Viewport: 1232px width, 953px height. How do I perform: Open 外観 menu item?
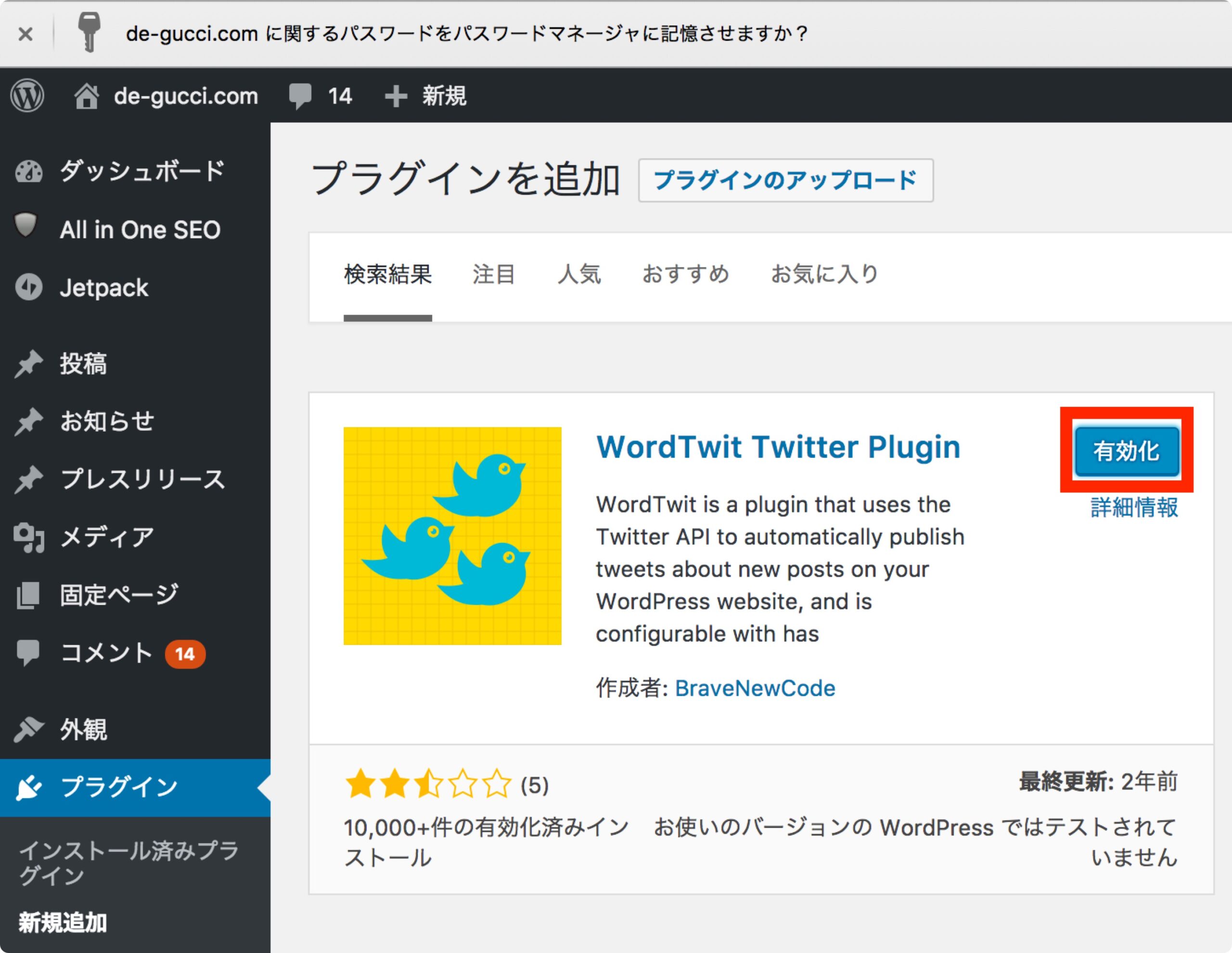pyautogui.click(x=83, y=730)
